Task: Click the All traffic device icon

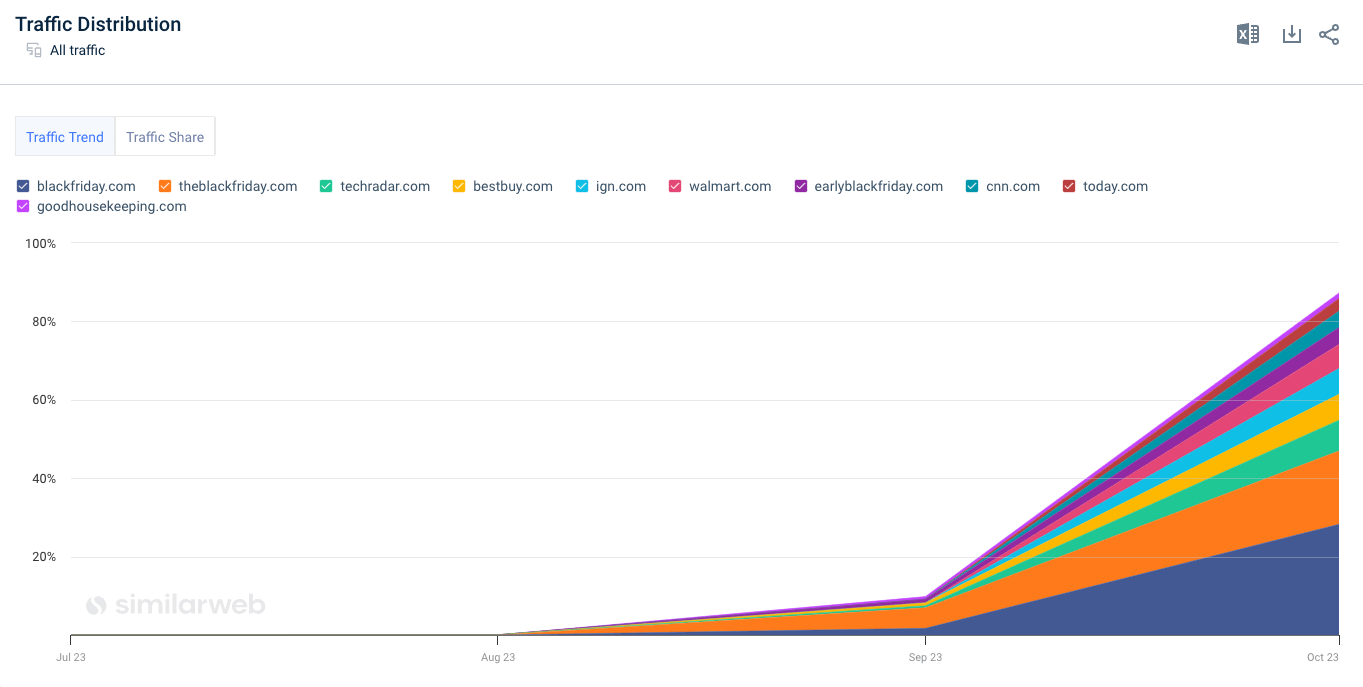Action: click(x=34, y=50)
